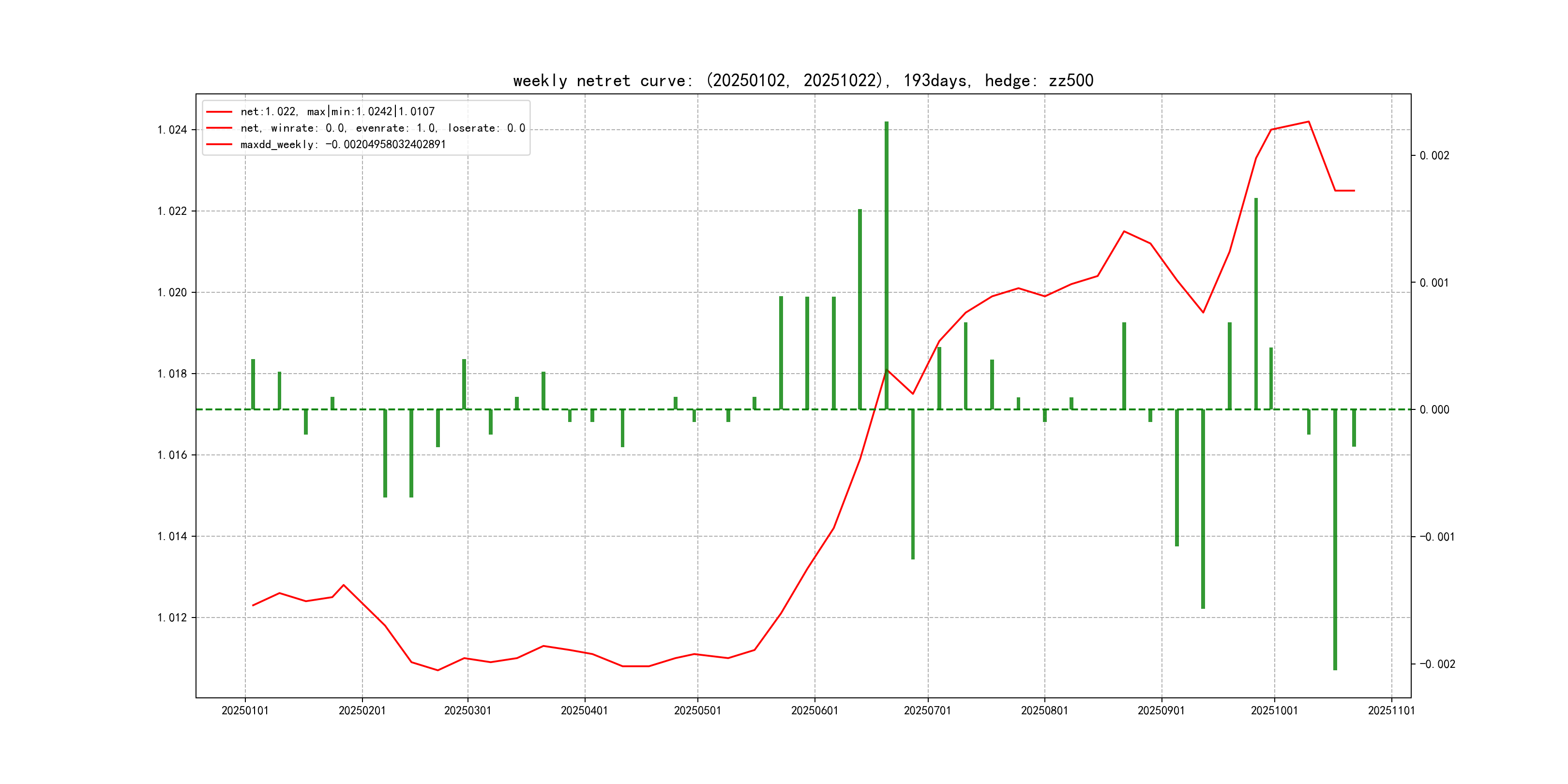Click the red curve's peak after 20251001
This screenshot has width=1568, height=784.
[x=1308, y=122]
